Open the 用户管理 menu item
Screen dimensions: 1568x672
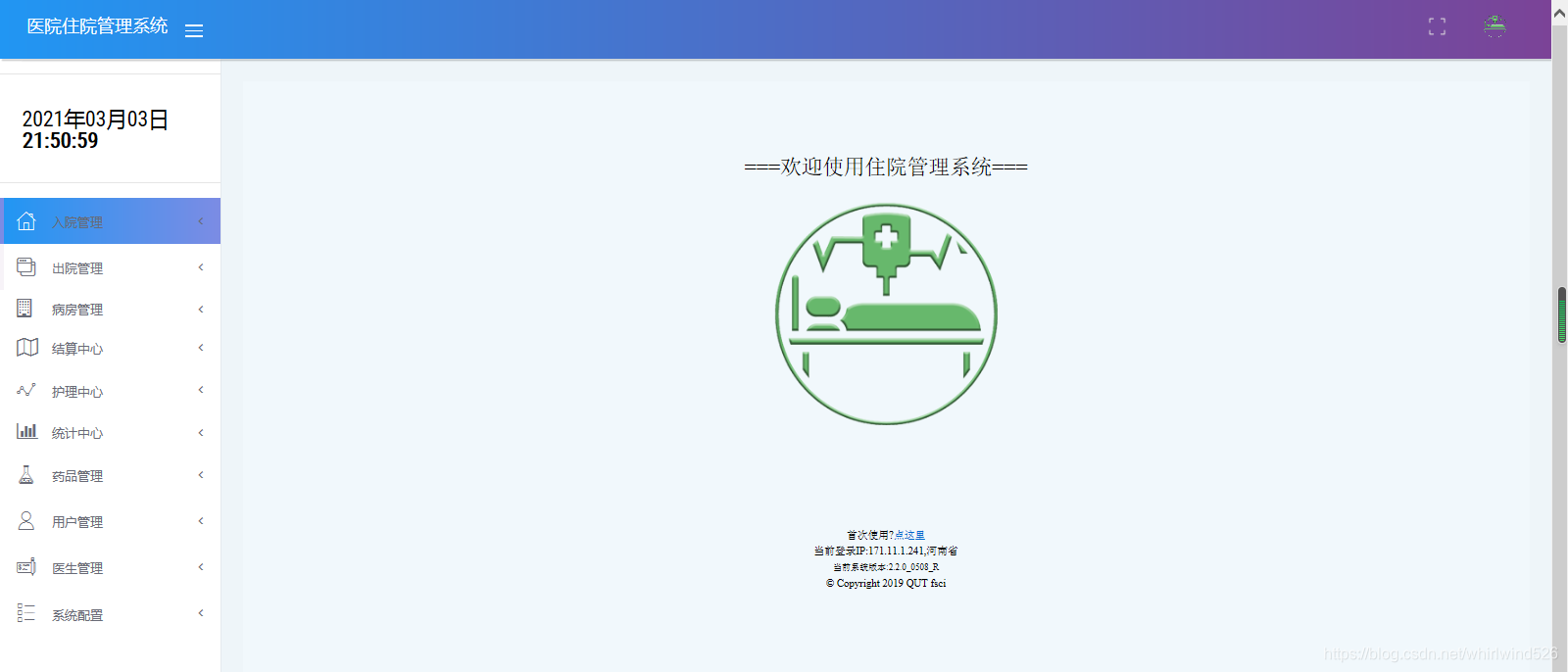(x=111, y=522)
